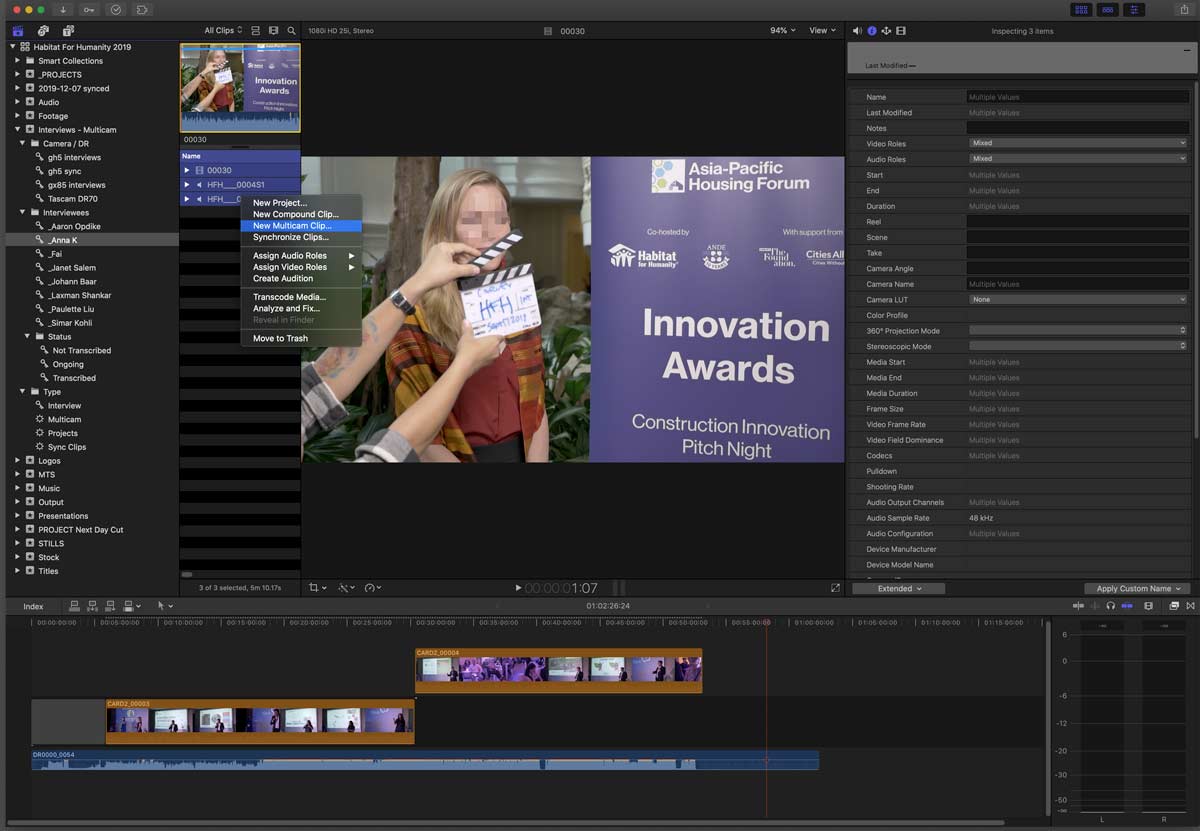Select the _Janet Salem keyword collection
1200x831 pixels.
(70, 268)
